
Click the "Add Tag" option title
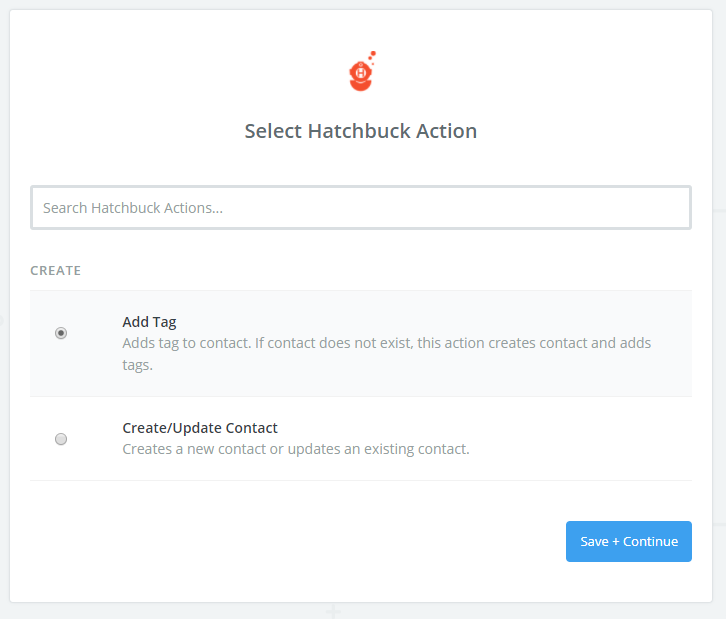pos(149,322)
